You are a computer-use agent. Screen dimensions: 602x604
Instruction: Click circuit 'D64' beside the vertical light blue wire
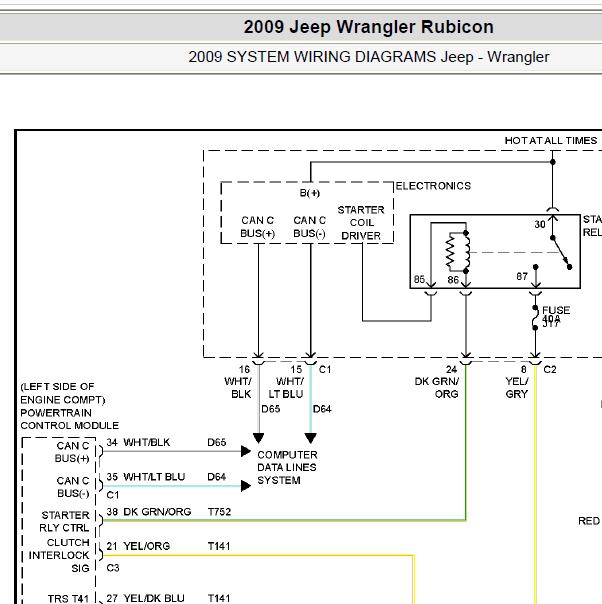tap(322, 409)
